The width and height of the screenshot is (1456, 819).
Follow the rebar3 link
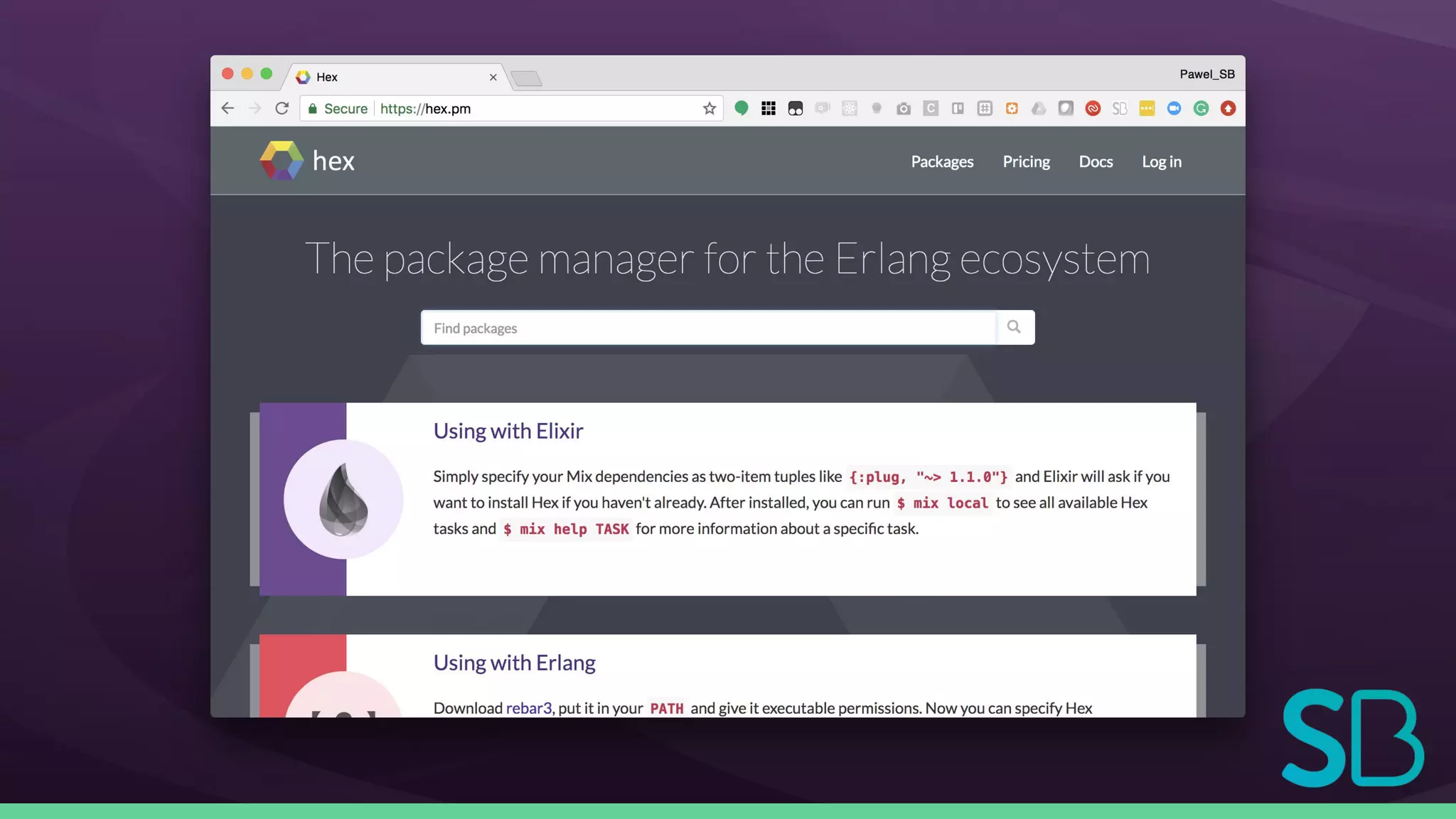pos(528,708)
